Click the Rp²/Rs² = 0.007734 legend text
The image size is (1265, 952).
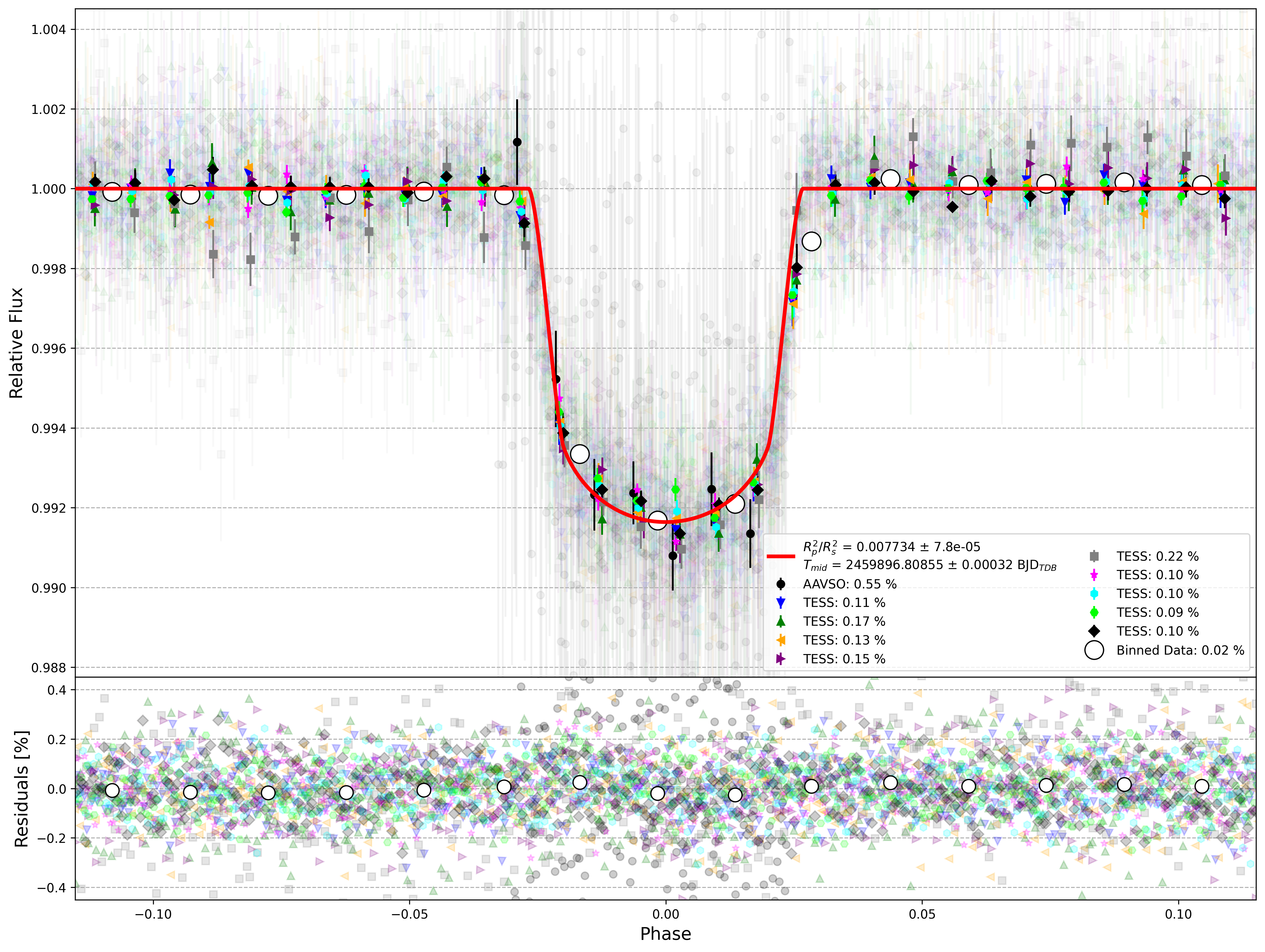click(x=892, y=548)
